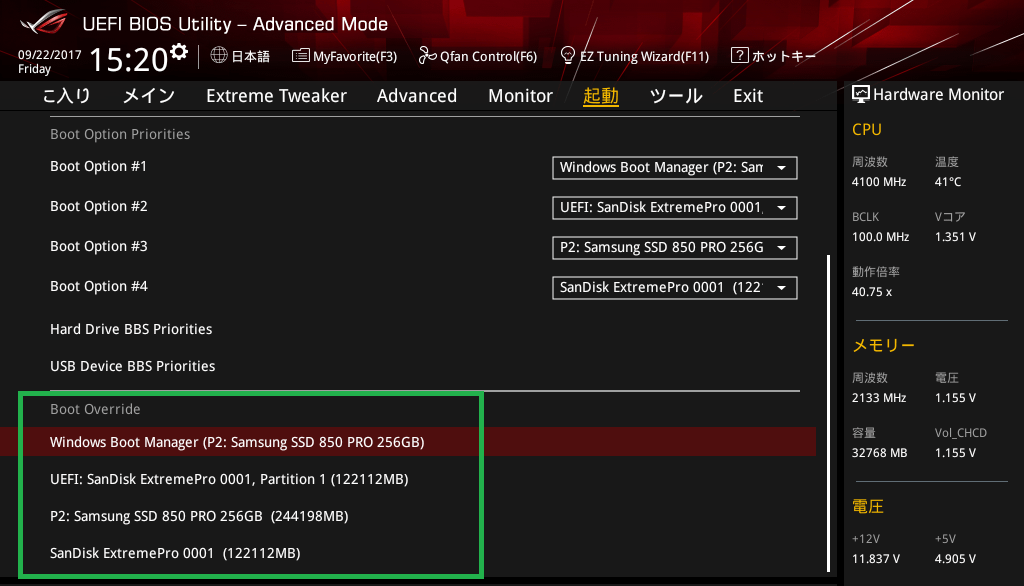Click the memory capacity value 32768 MB
1024x586 pixels.
(x=880, y=453)
